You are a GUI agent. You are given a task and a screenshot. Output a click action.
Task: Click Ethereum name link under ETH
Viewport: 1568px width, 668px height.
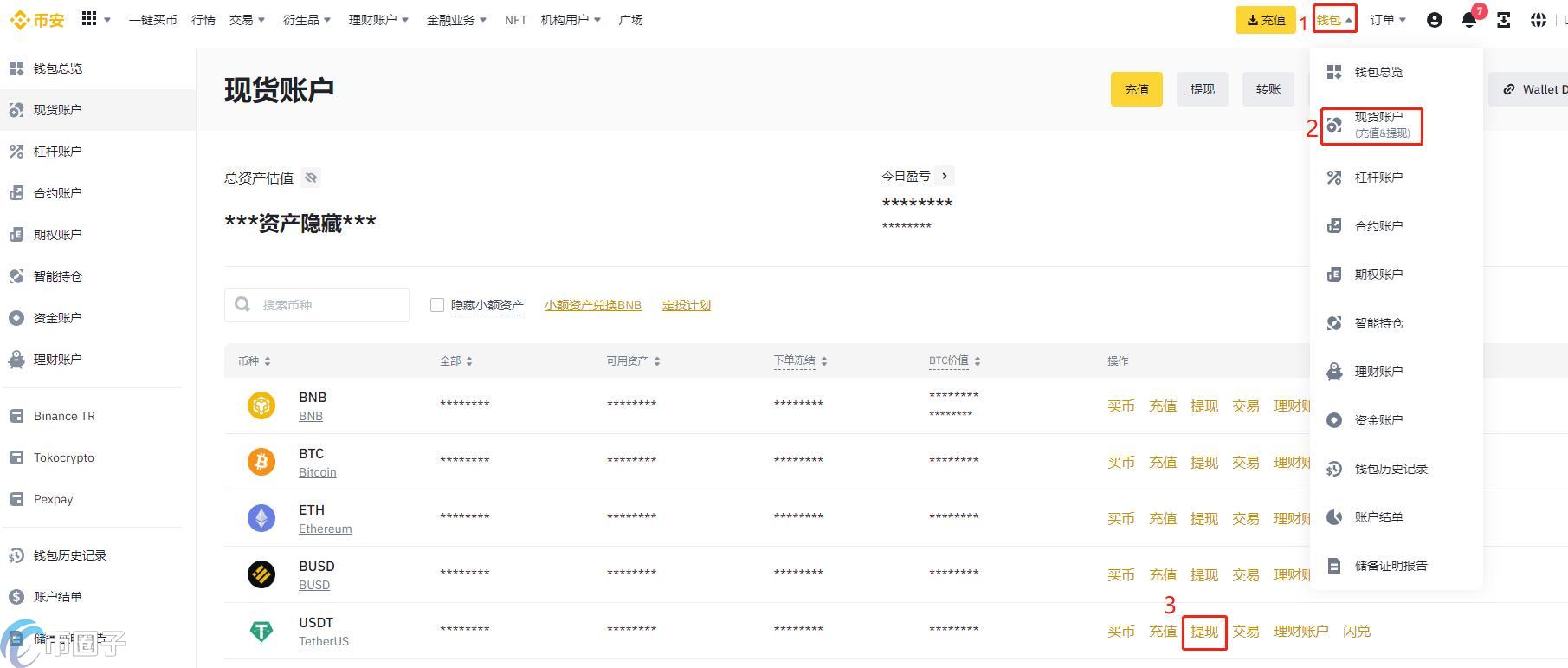(x=326, y=529)
